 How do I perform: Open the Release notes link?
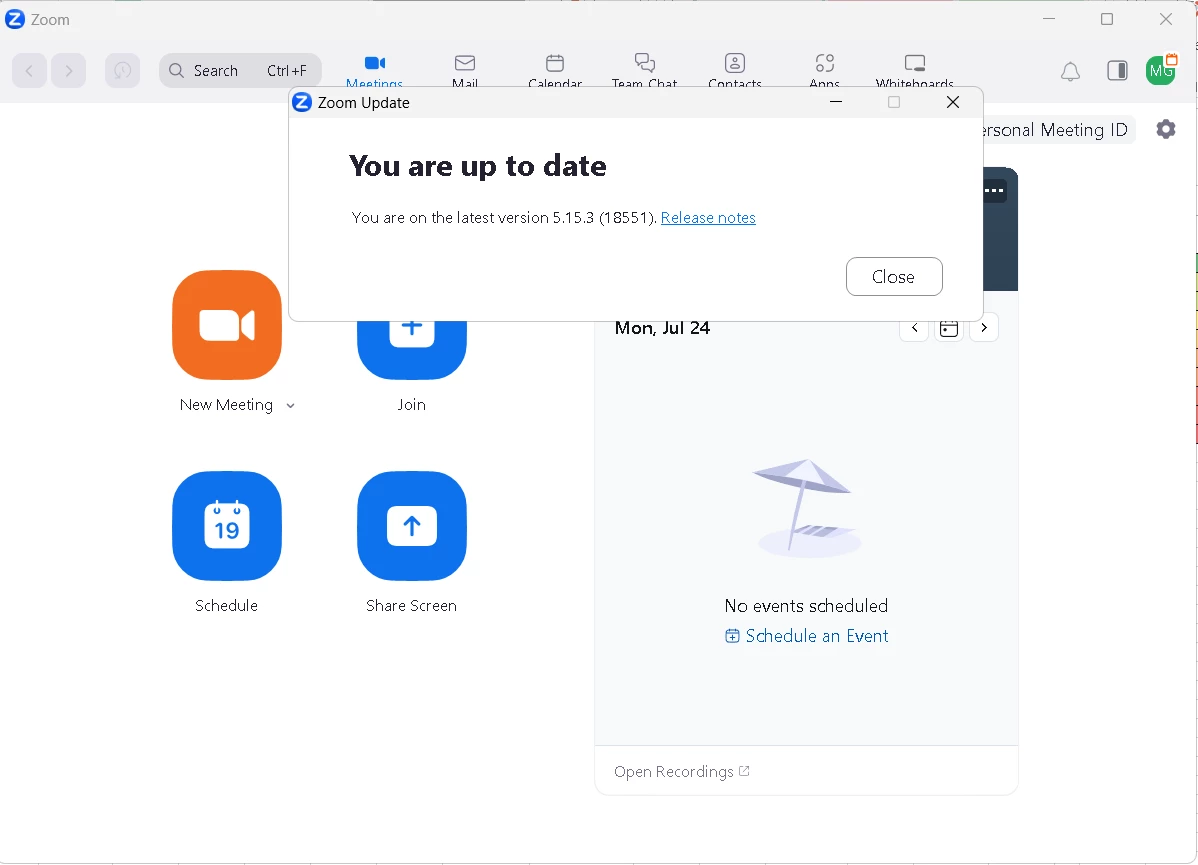click(x=708, y=218)
